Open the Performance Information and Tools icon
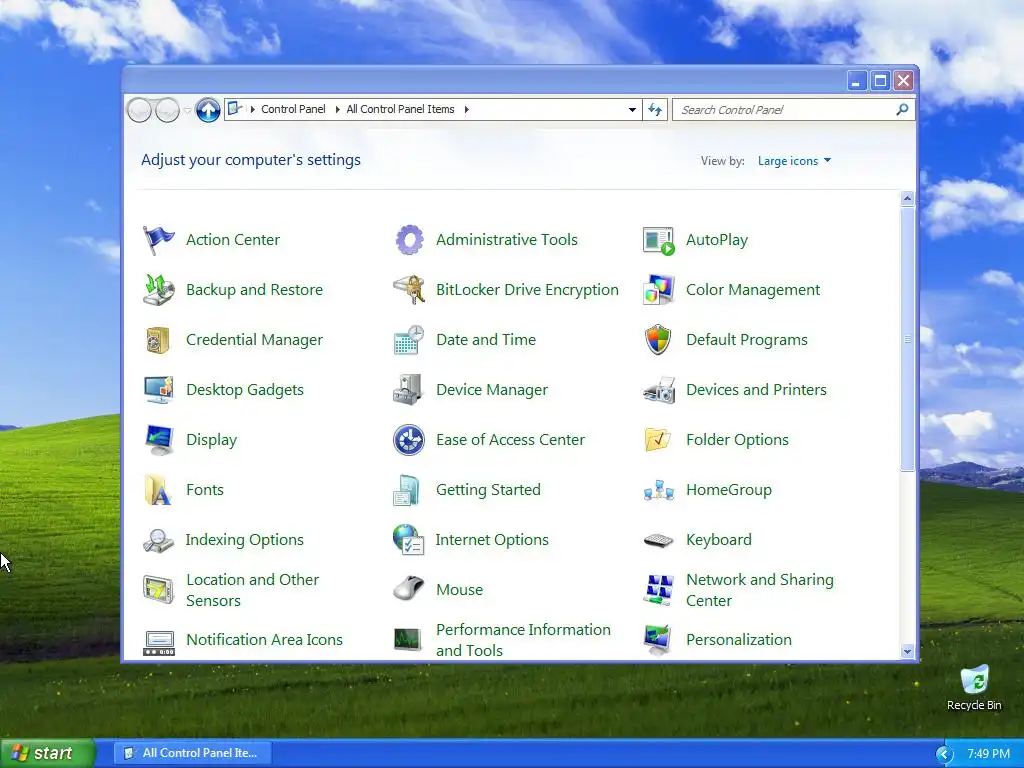 [x=408, y=639]
